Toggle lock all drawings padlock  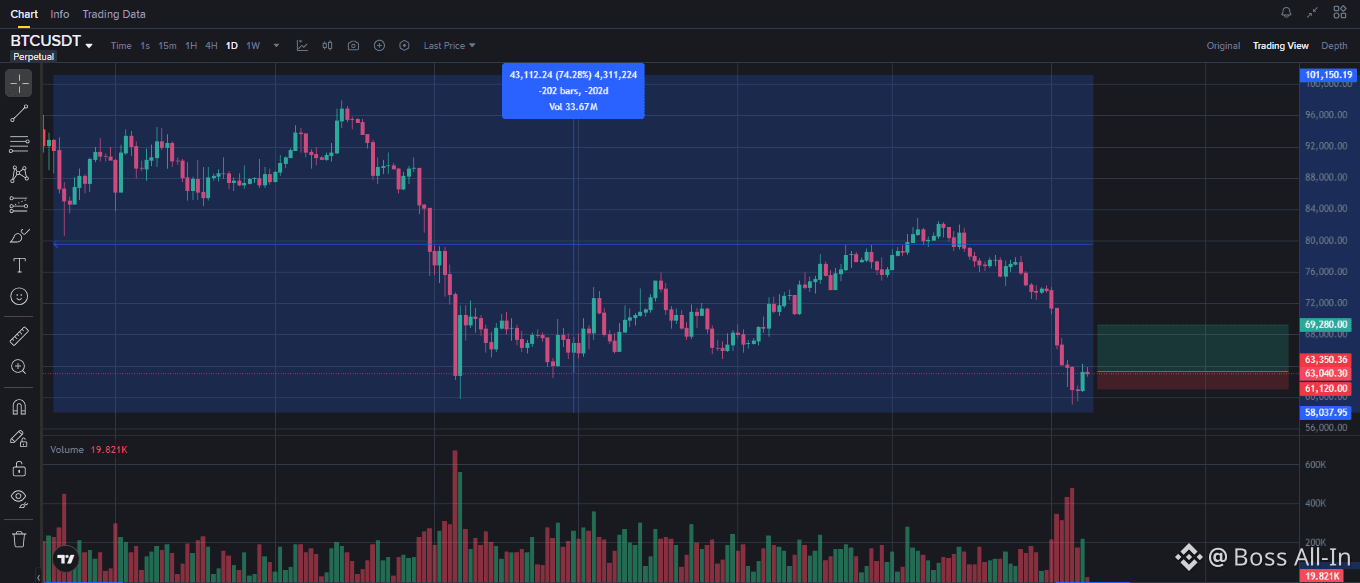(18, 468)
